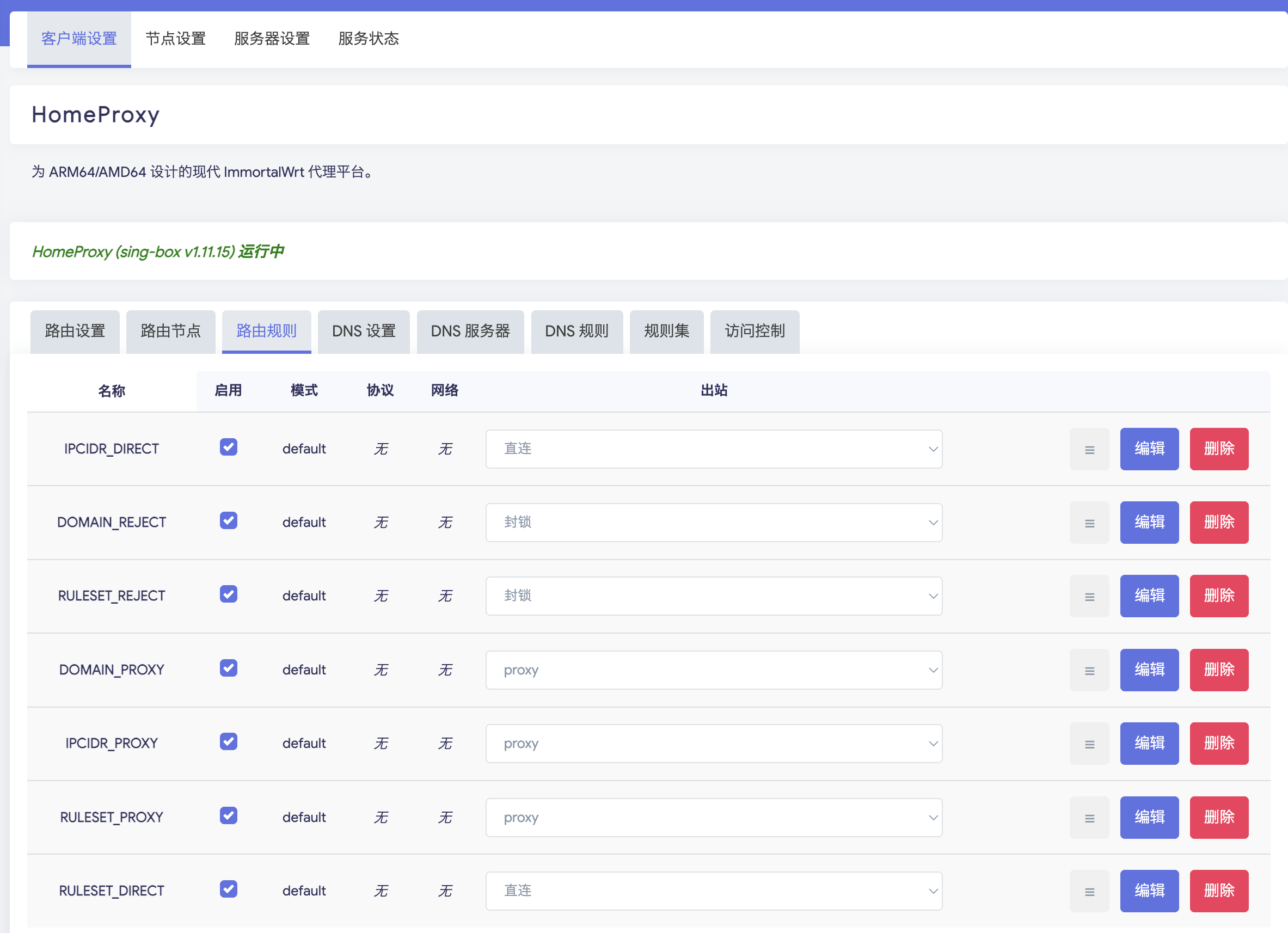Open the 访问控制 tab
This screenshot has width=1288, height=933.
click(x=754, y=332)
